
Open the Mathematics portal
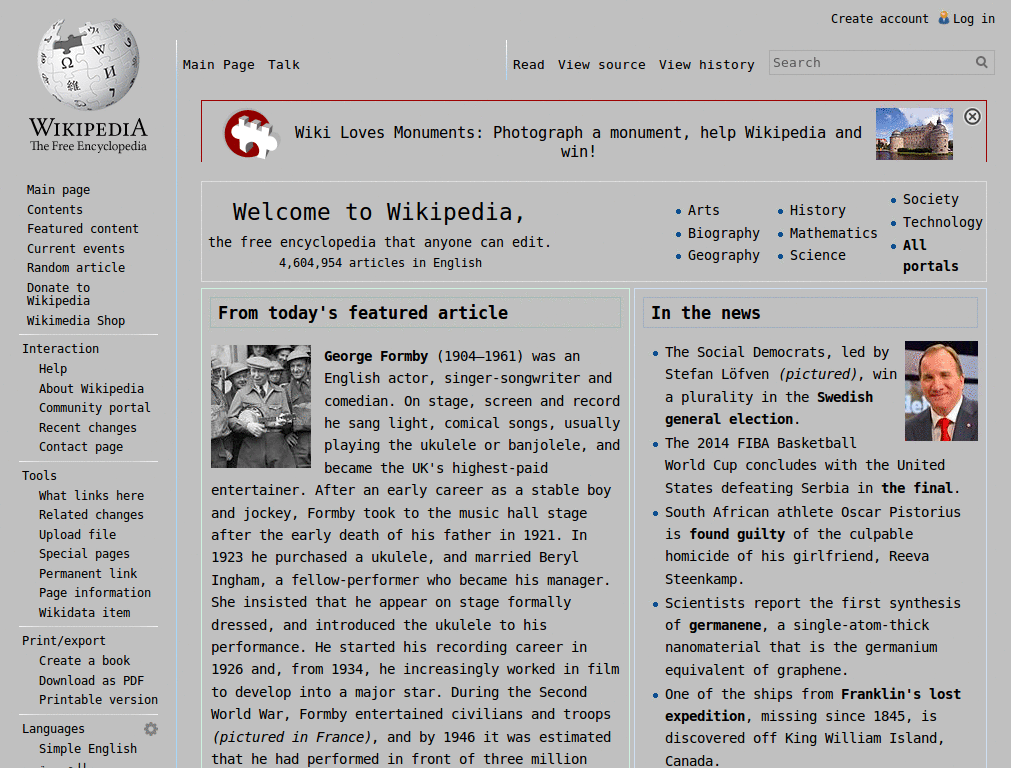coord(833,233)
